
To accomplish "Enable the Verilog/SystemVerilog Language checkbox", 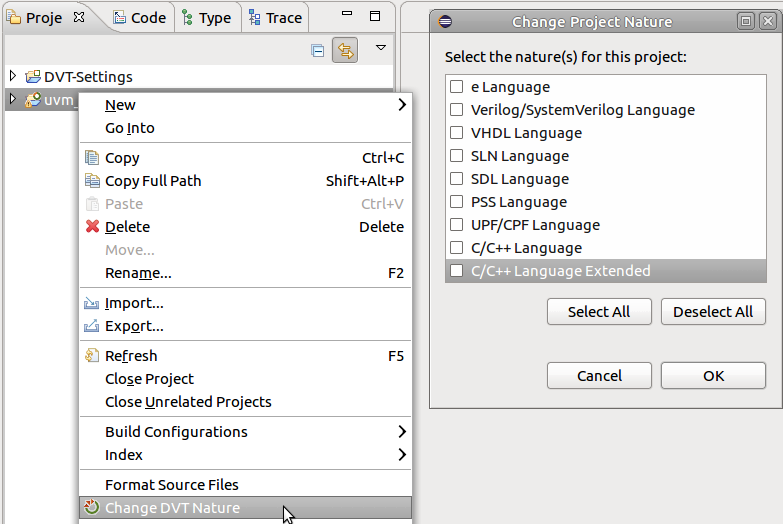I will click(x=457, y=110).
